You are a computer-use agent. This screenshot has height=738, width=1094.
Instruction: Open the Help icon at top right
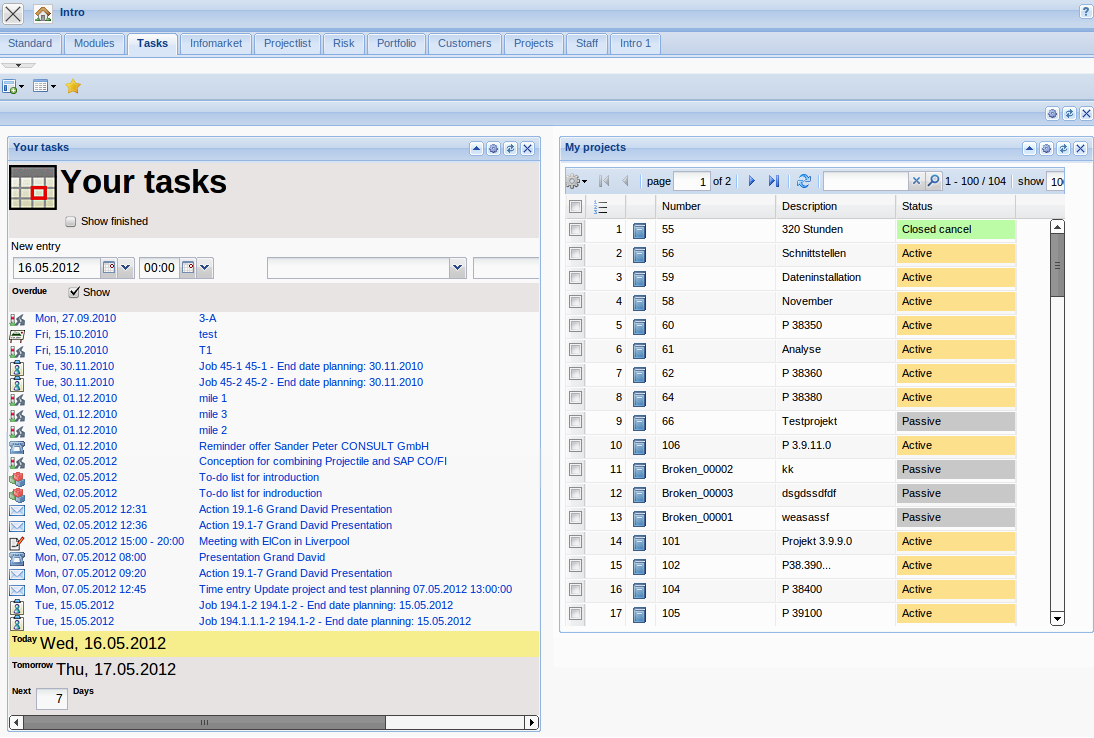[1086, 12]
